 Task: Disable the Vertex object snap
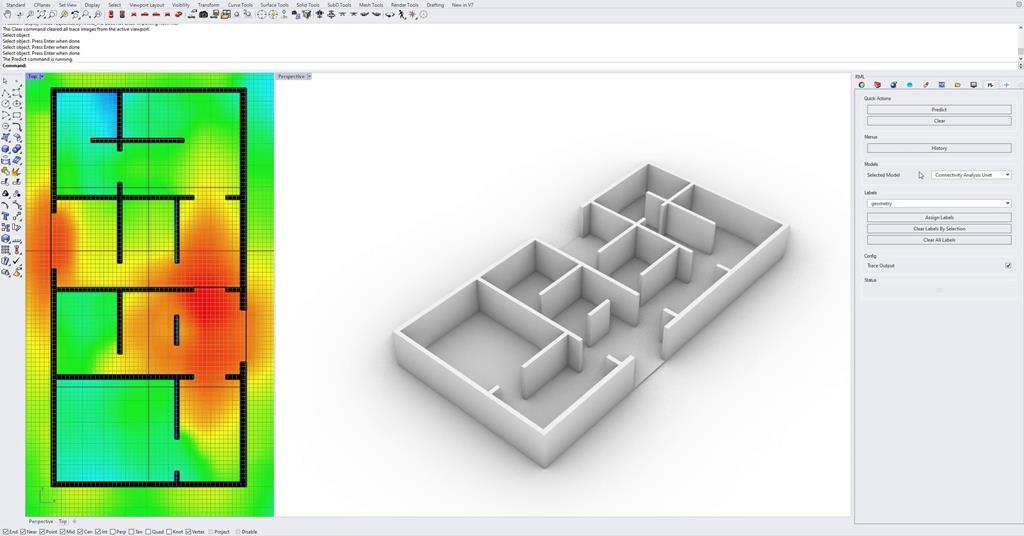[186, 532]
